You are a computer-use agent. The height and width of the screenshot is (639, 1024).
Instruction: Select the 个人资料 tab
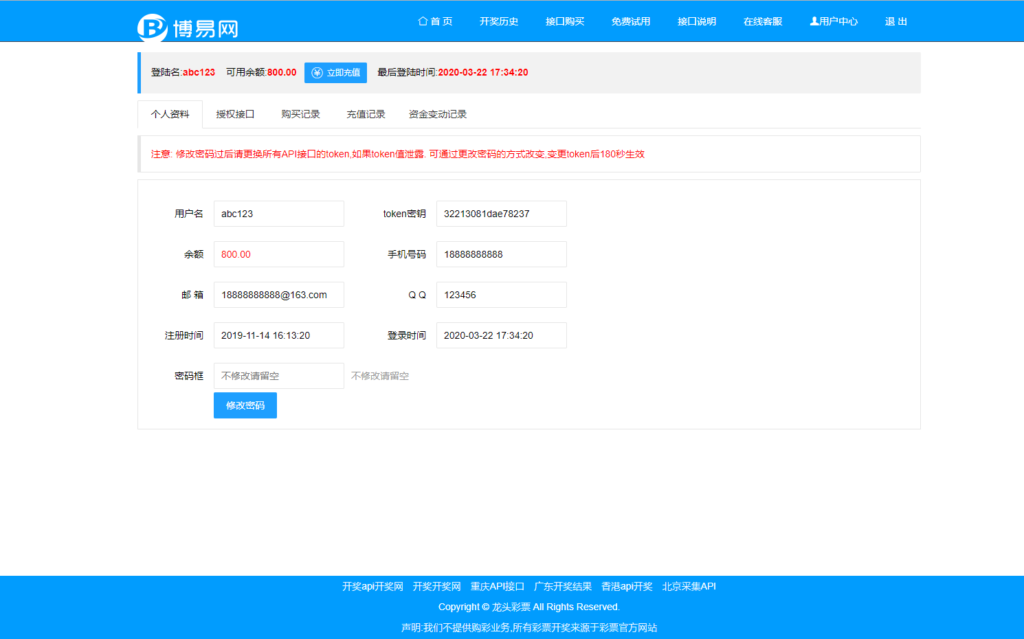170,114
